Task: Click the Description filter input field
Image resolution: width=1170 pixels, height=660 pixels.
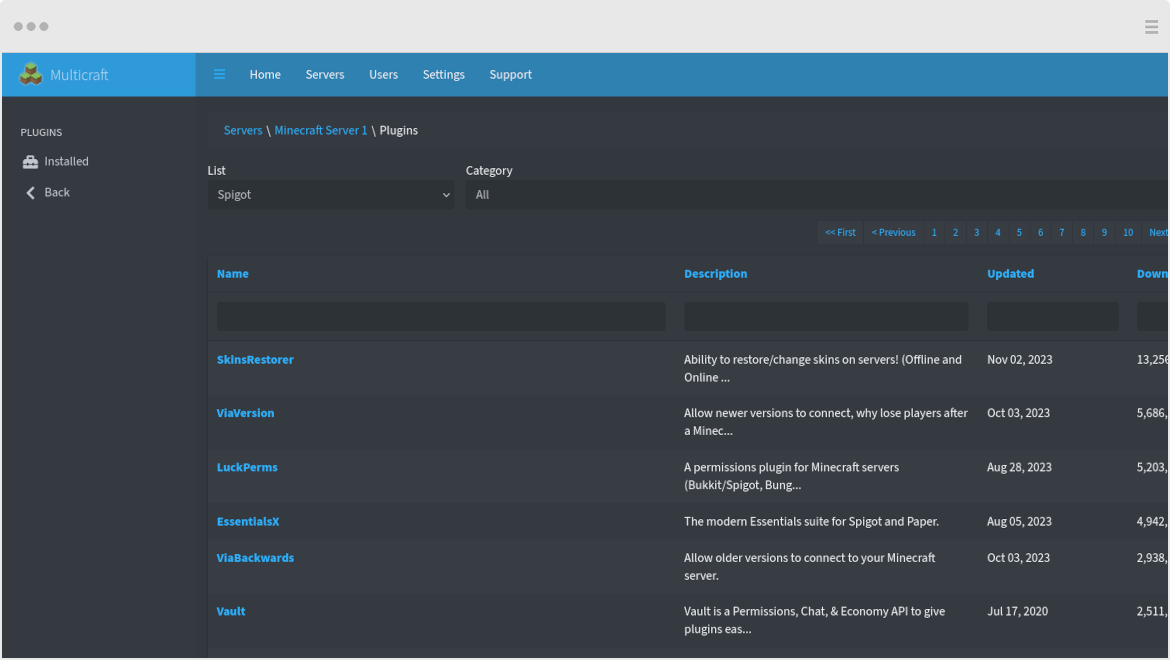Action: (x=826, y=316)
